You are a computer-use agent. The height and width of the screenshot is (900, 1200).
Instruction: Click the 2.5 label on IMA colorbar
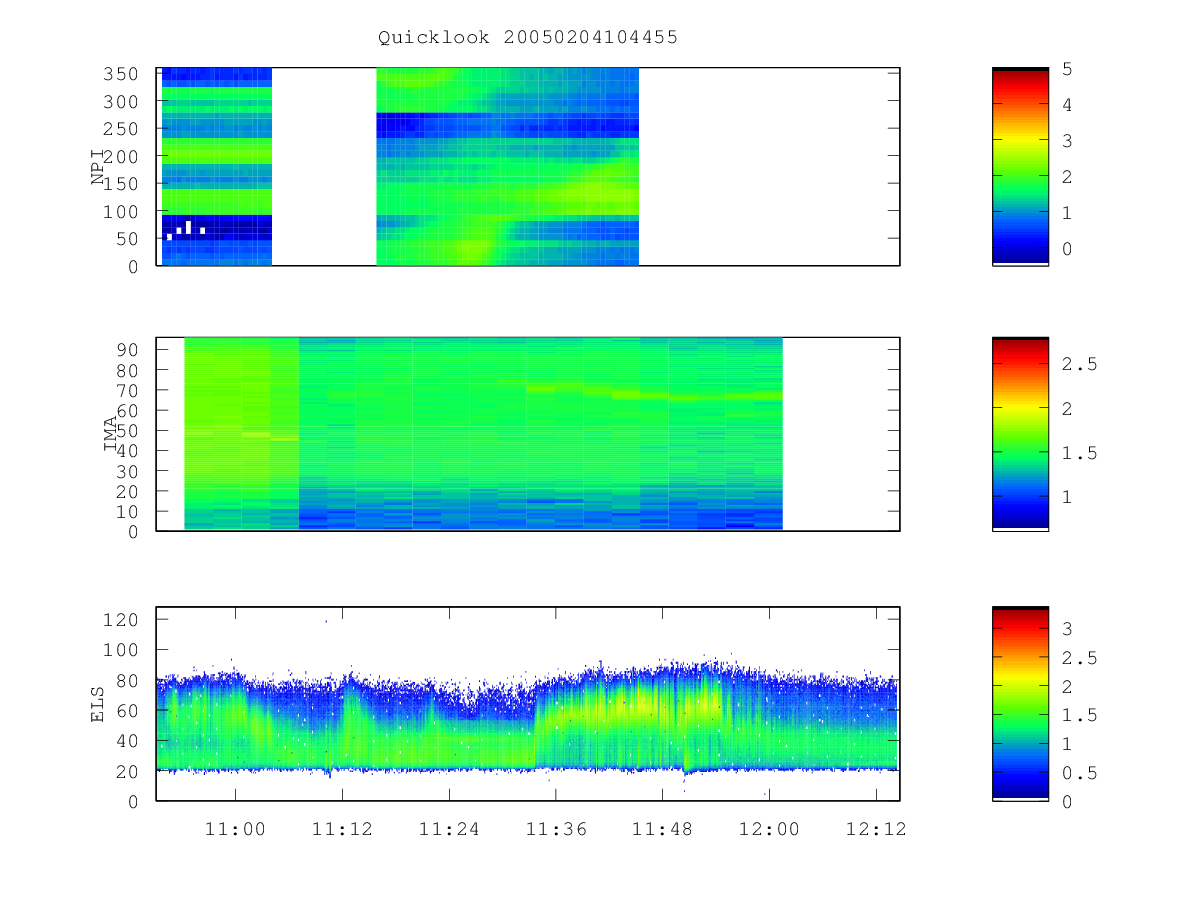pos(1079,365)
